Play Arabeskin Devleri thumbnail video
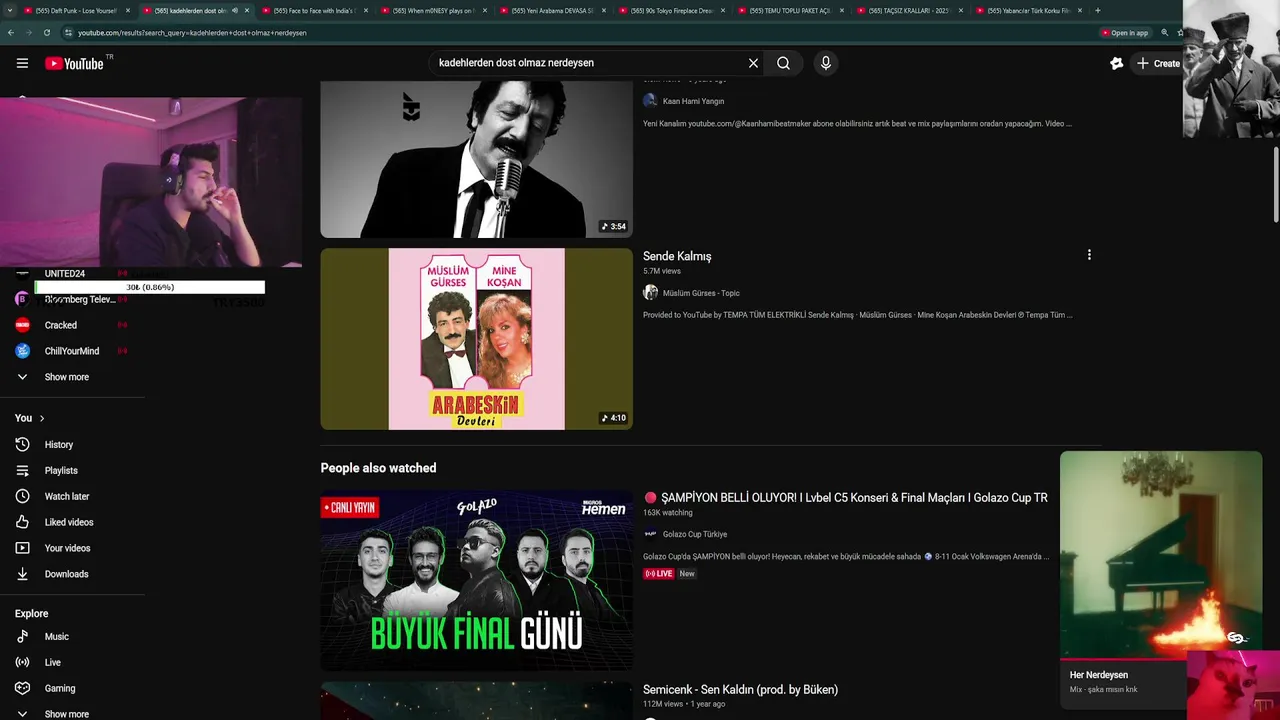The width and height of the screenshot is (1280, 720). (476, 339)
